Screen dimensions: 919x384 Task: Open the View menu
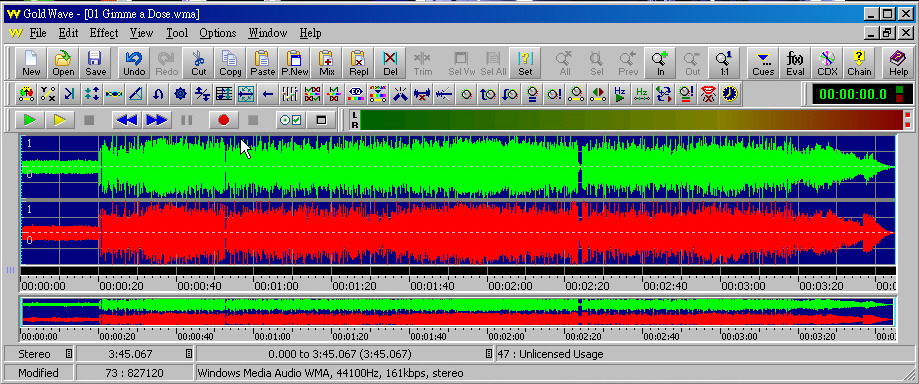141,33
